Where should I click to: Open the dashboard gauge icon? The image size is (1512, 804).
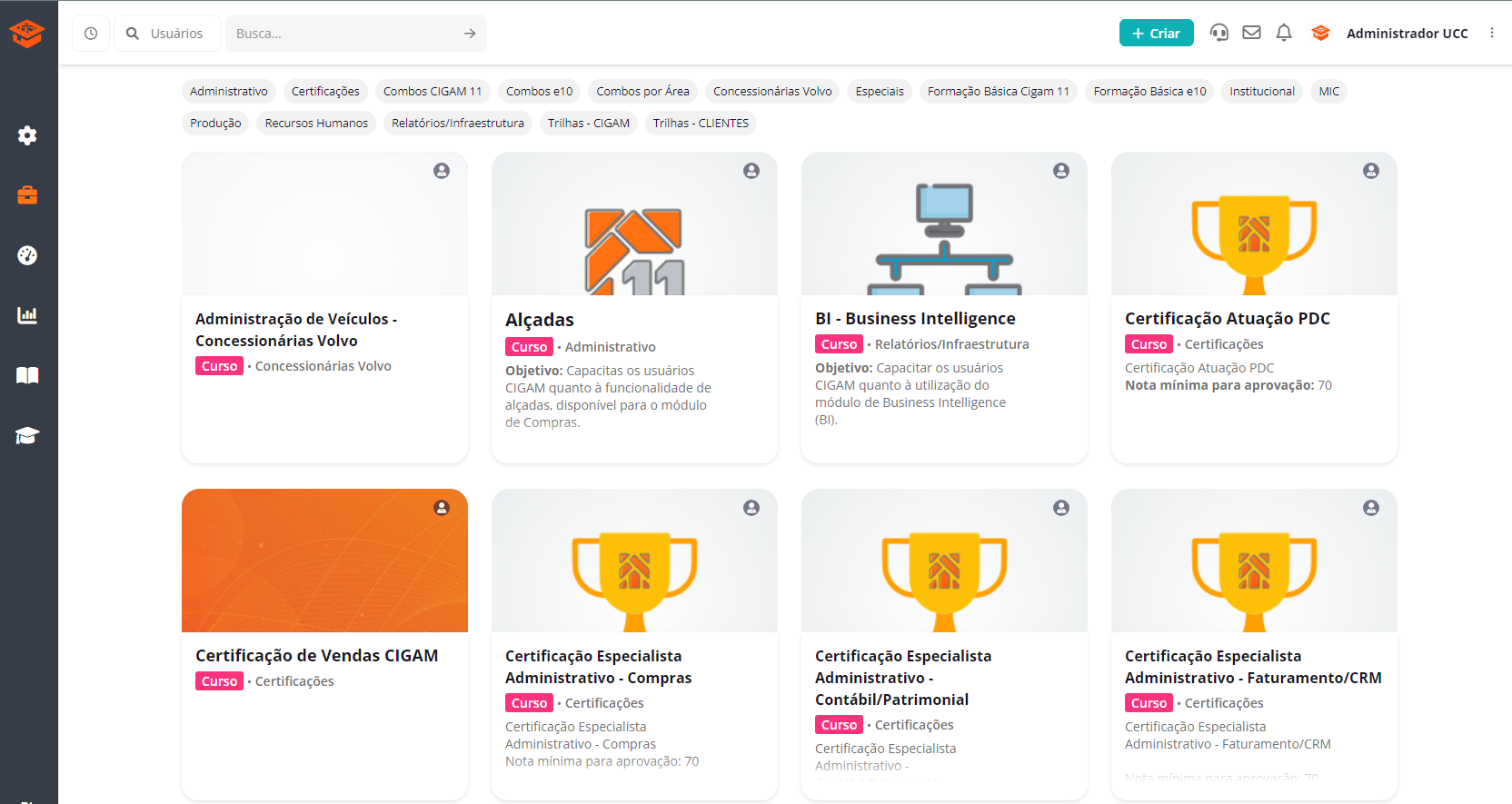pyautogui.click(x=27, y=255)
